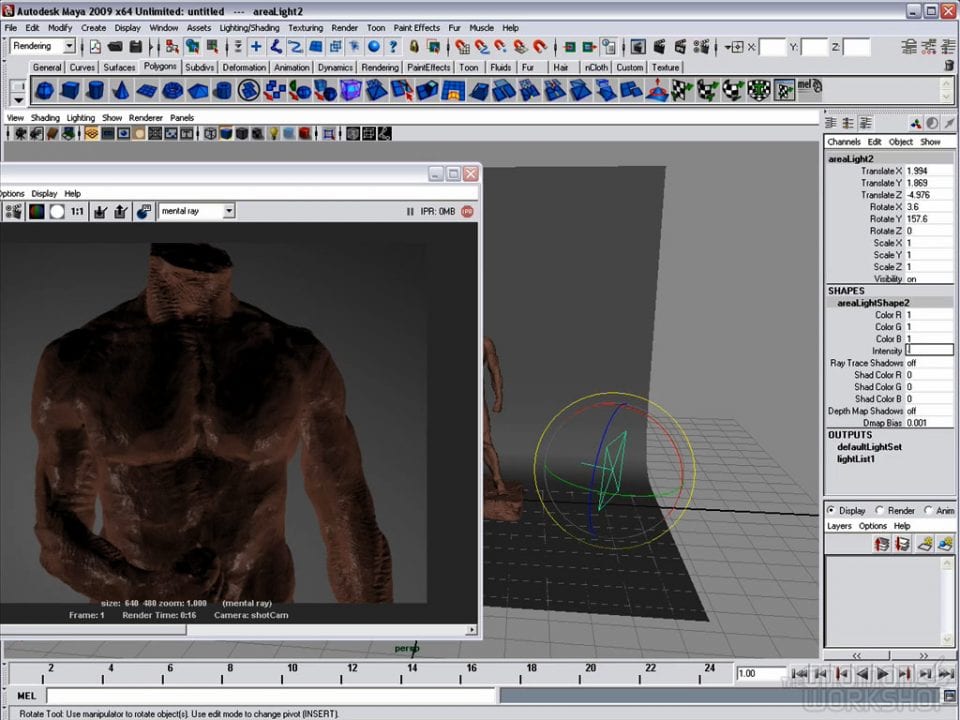Select the Display radio button in layer editor

(x=831, y=510)
